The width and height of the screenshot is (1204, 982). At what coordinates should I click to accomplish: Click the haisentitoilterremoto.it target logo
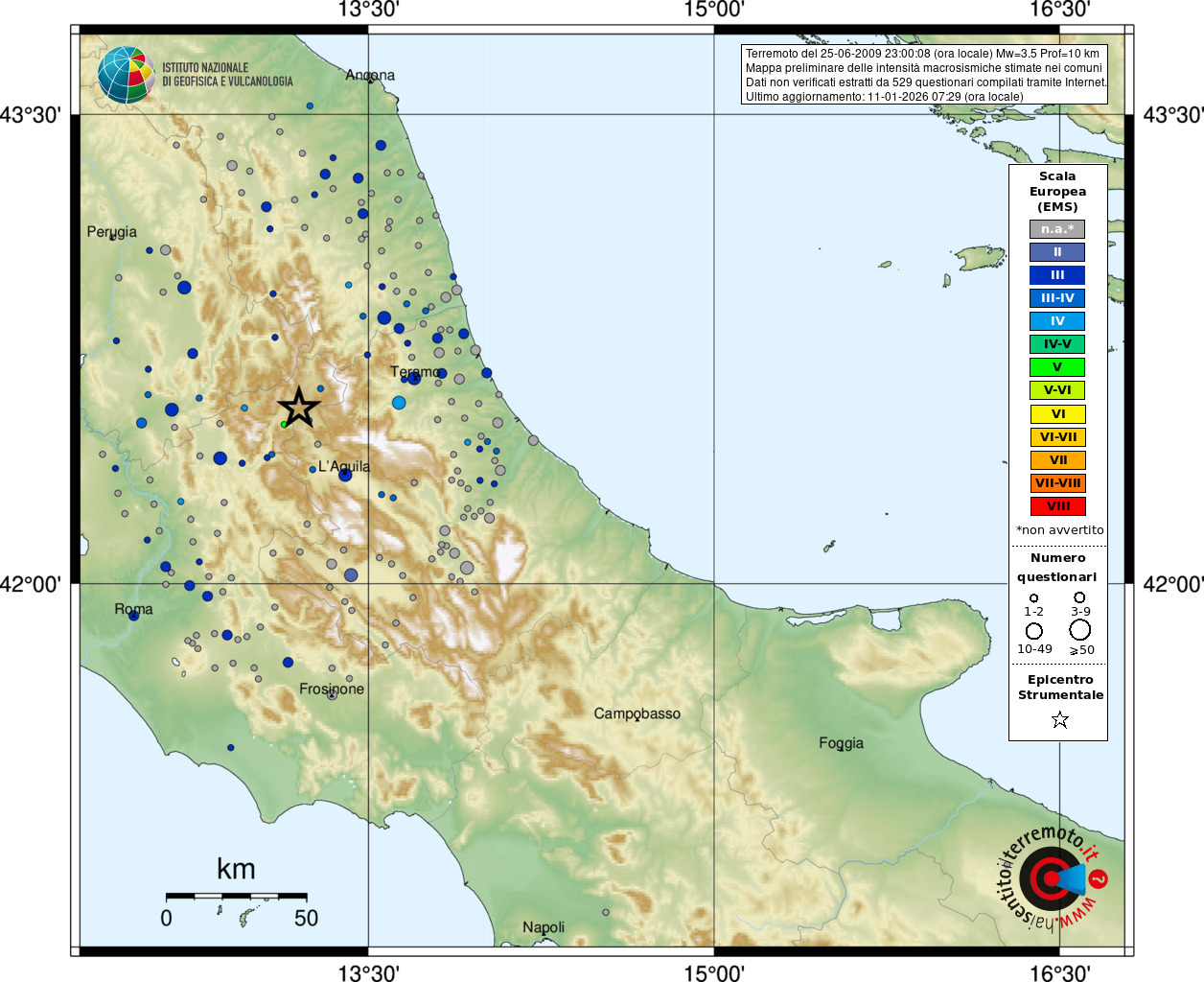click(1053, 877)
